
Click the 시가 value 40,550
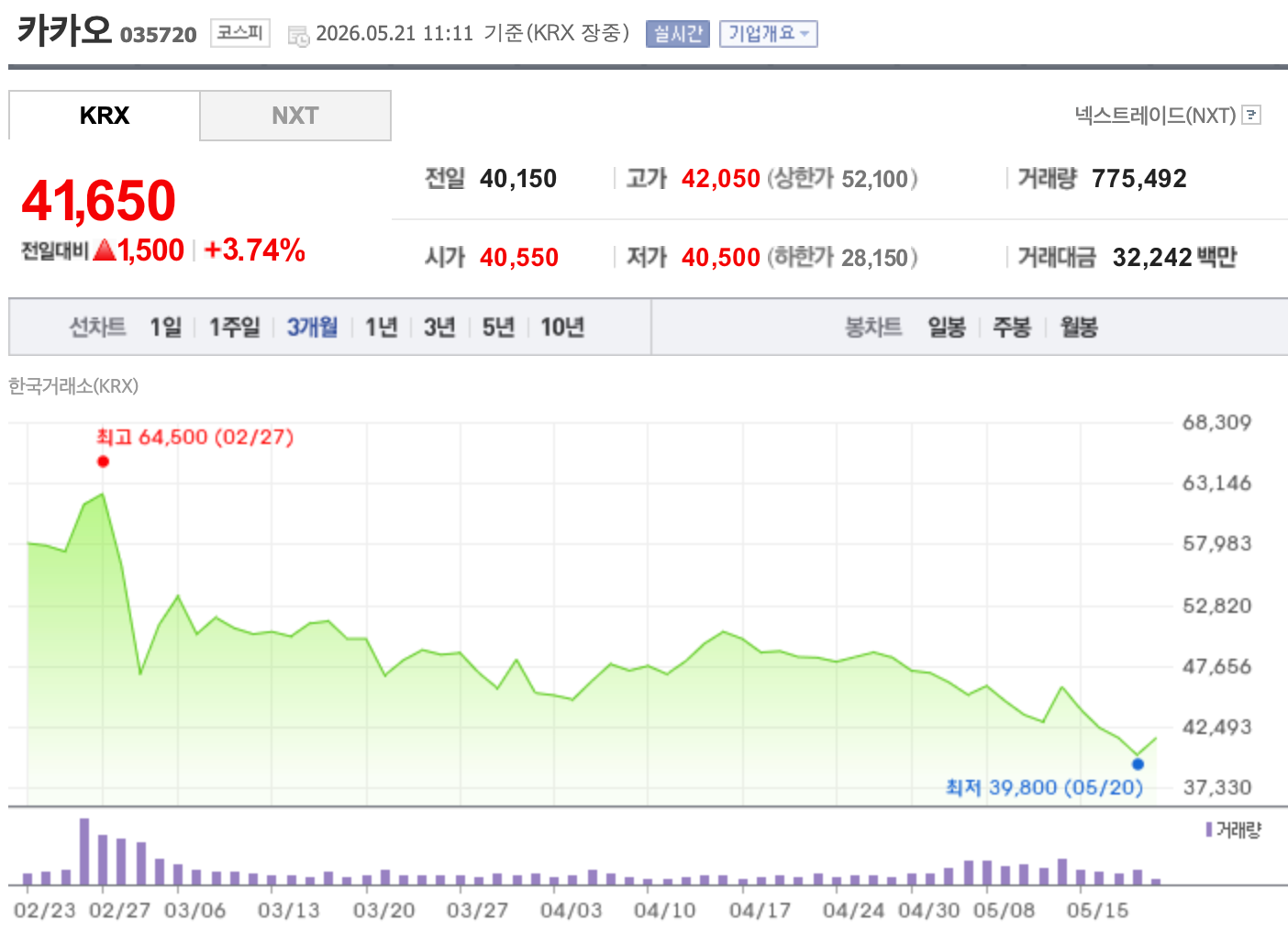(519, 258)
